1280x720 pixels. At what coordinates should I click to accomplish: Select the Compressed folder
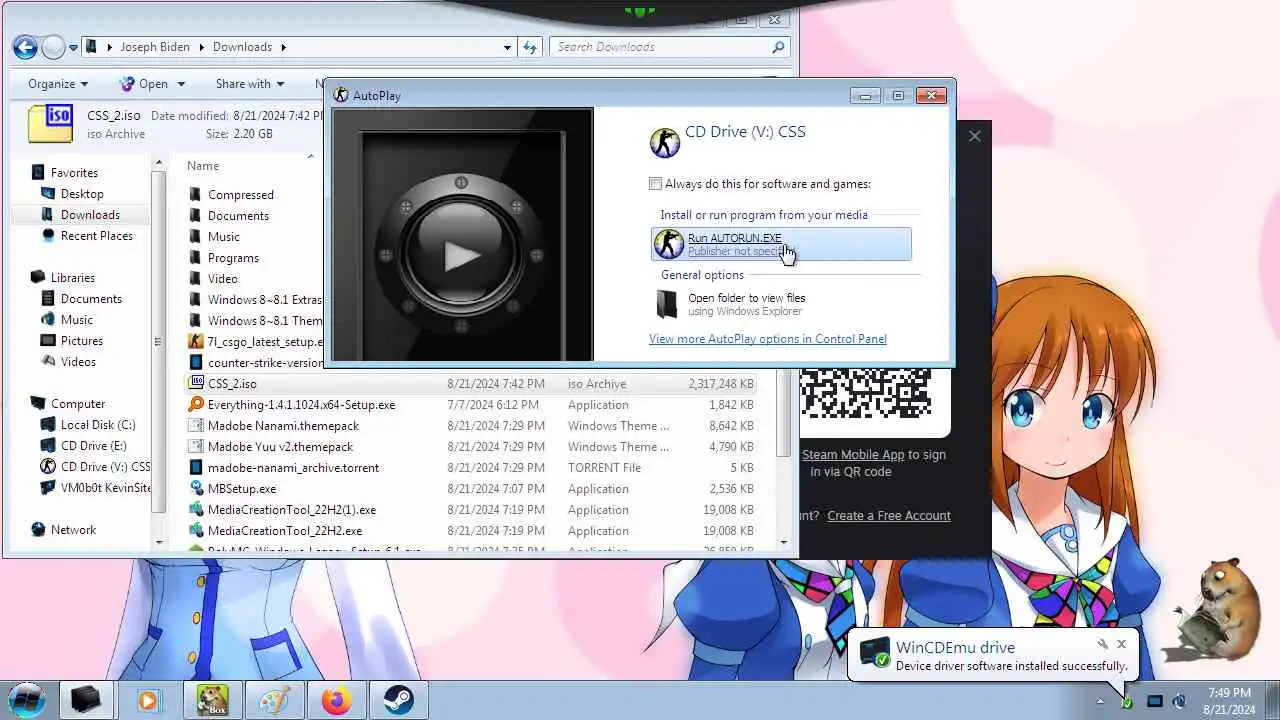point(240,195)
